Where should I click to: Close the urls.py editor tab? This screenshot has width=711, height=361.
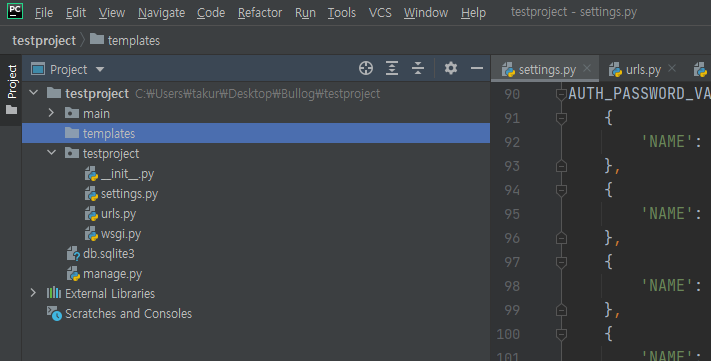pos(672,68)
